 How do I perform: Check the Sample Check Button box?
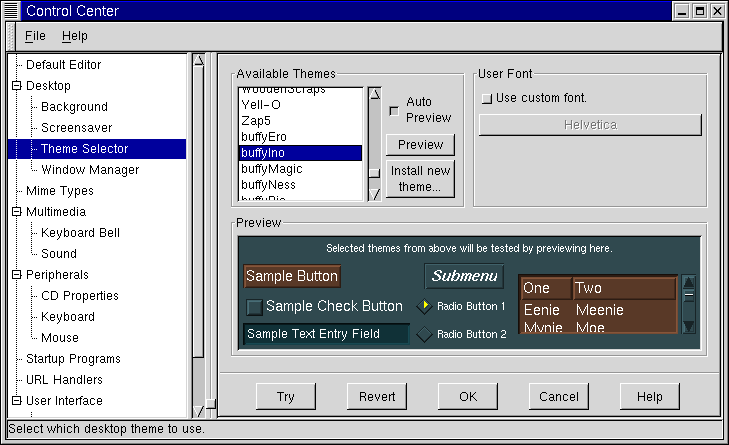click(255, 307)
